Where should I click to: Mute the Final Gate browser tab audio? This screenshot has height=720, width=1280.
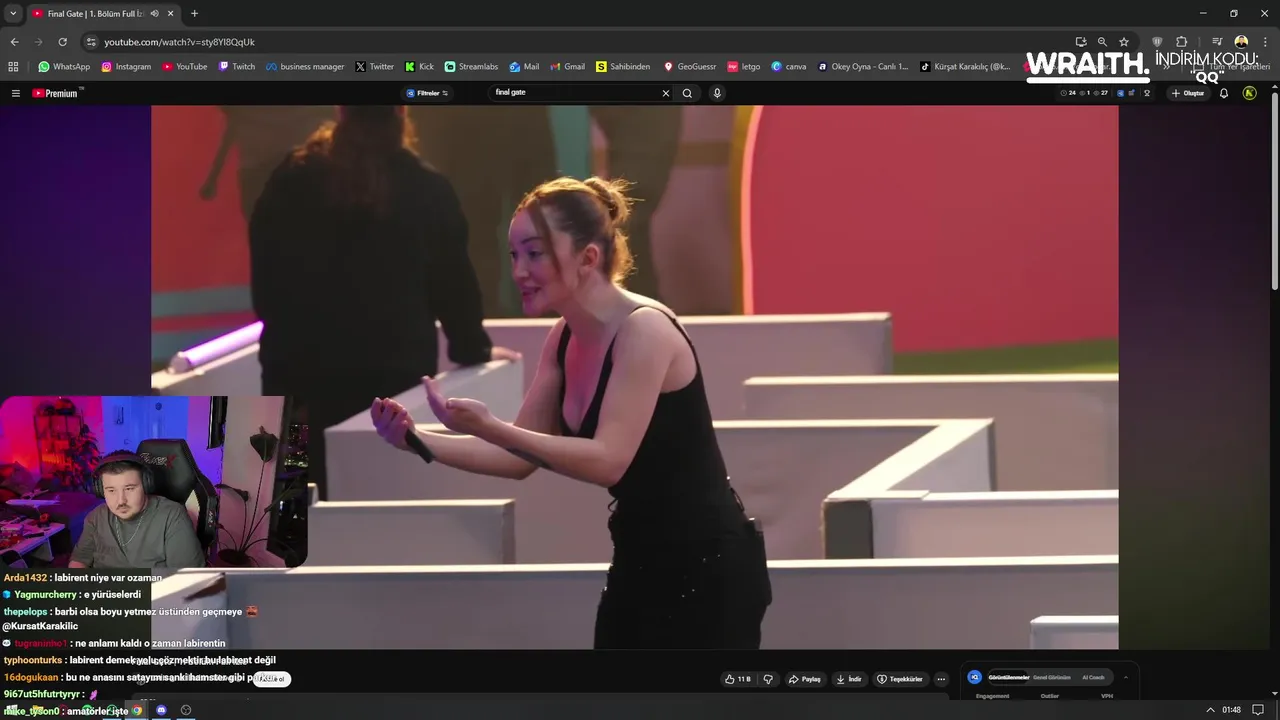(154, 13)
